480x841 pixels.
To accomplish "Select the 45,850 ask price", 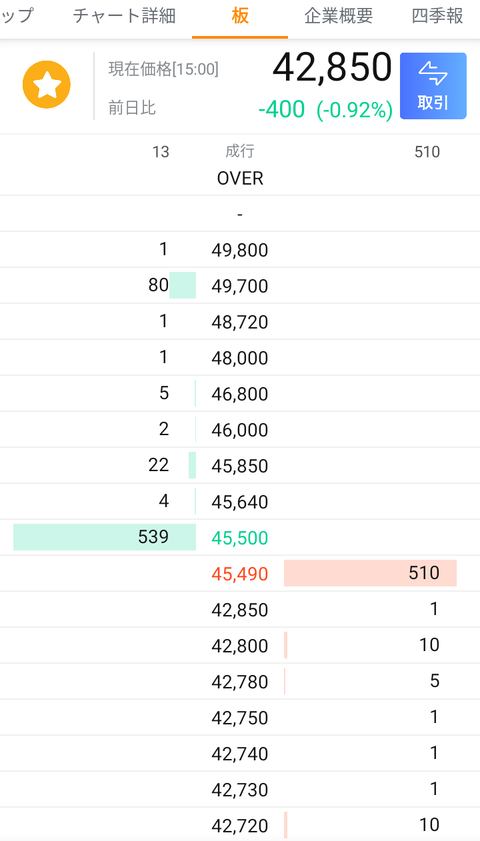I will click(240, 466).
